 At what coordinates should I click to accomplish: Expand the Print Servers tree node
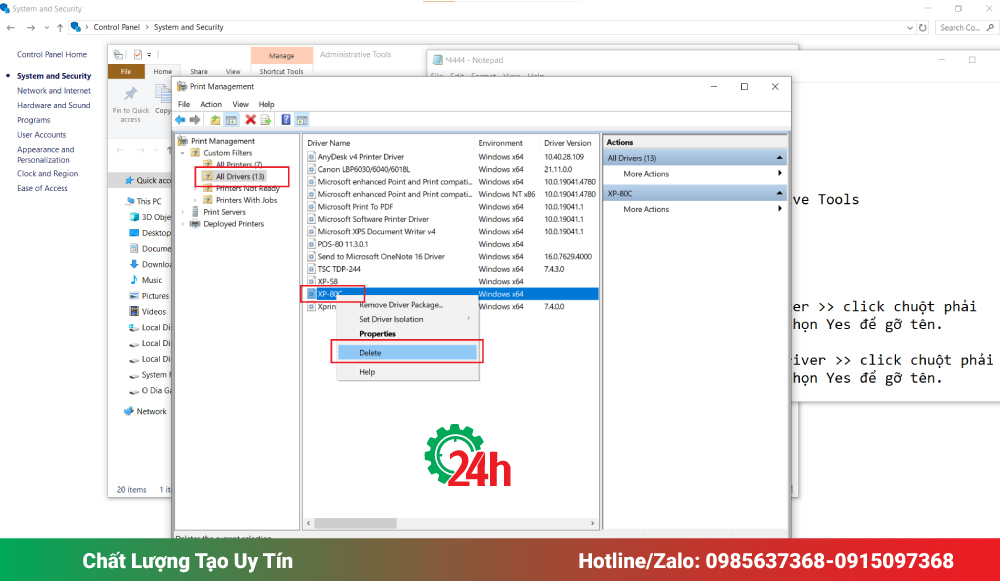pyautogui.click(x=183, y=212)
